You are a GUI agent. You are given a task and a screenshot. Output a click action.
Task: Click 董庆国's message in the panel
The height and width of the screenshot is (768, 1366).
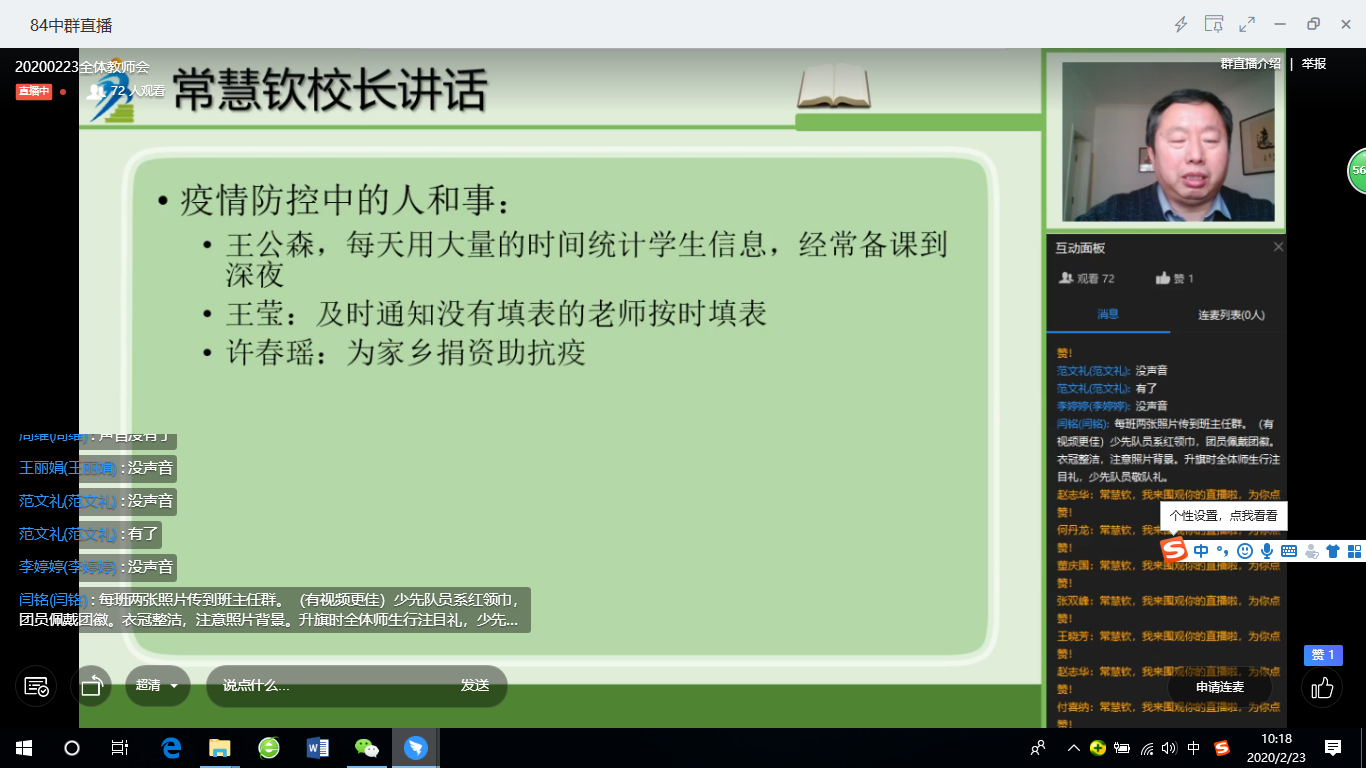pyautogui.click(x=1168, y=573)
